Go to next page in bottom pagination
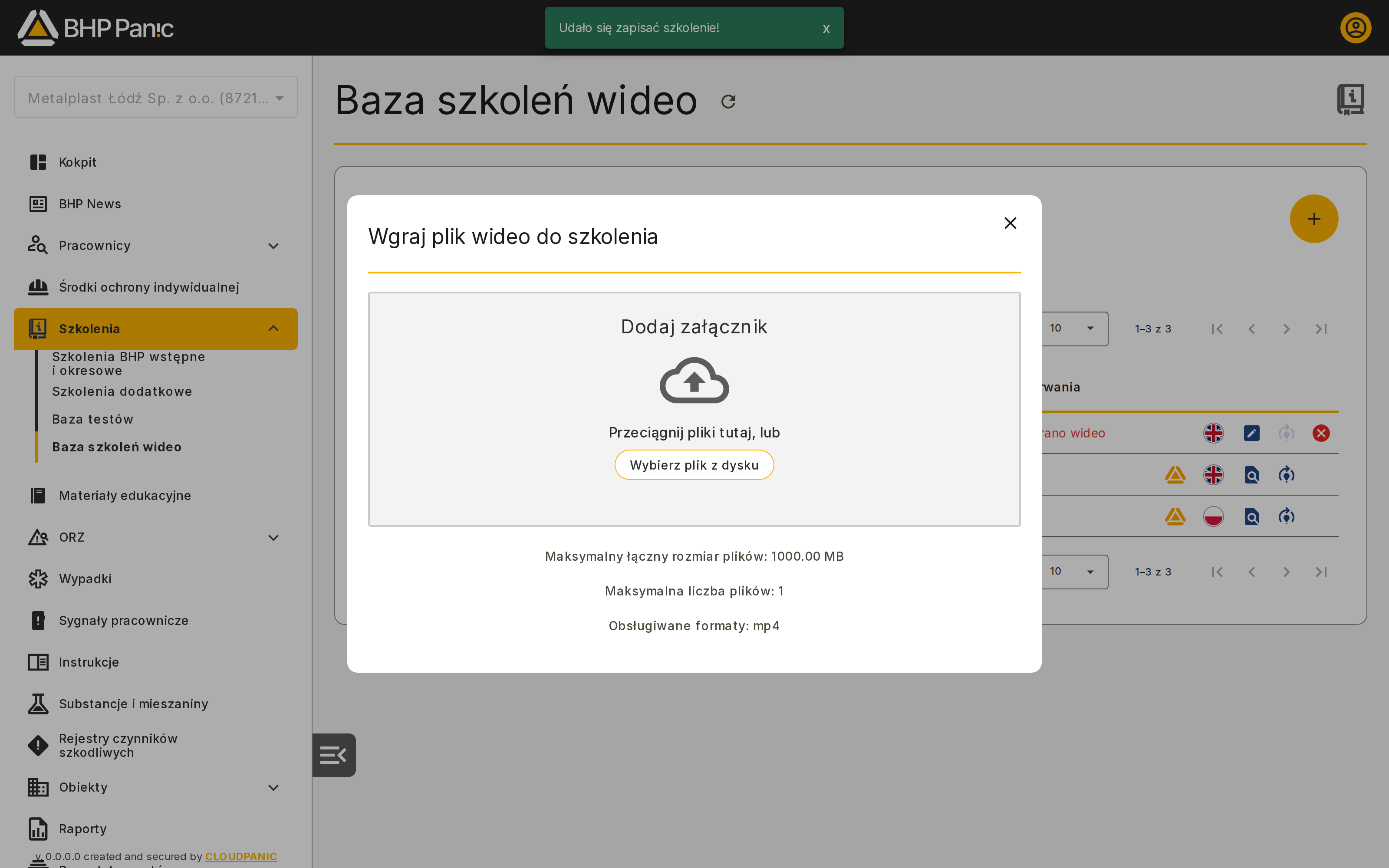1389x868 pixels. [1286, 572]
